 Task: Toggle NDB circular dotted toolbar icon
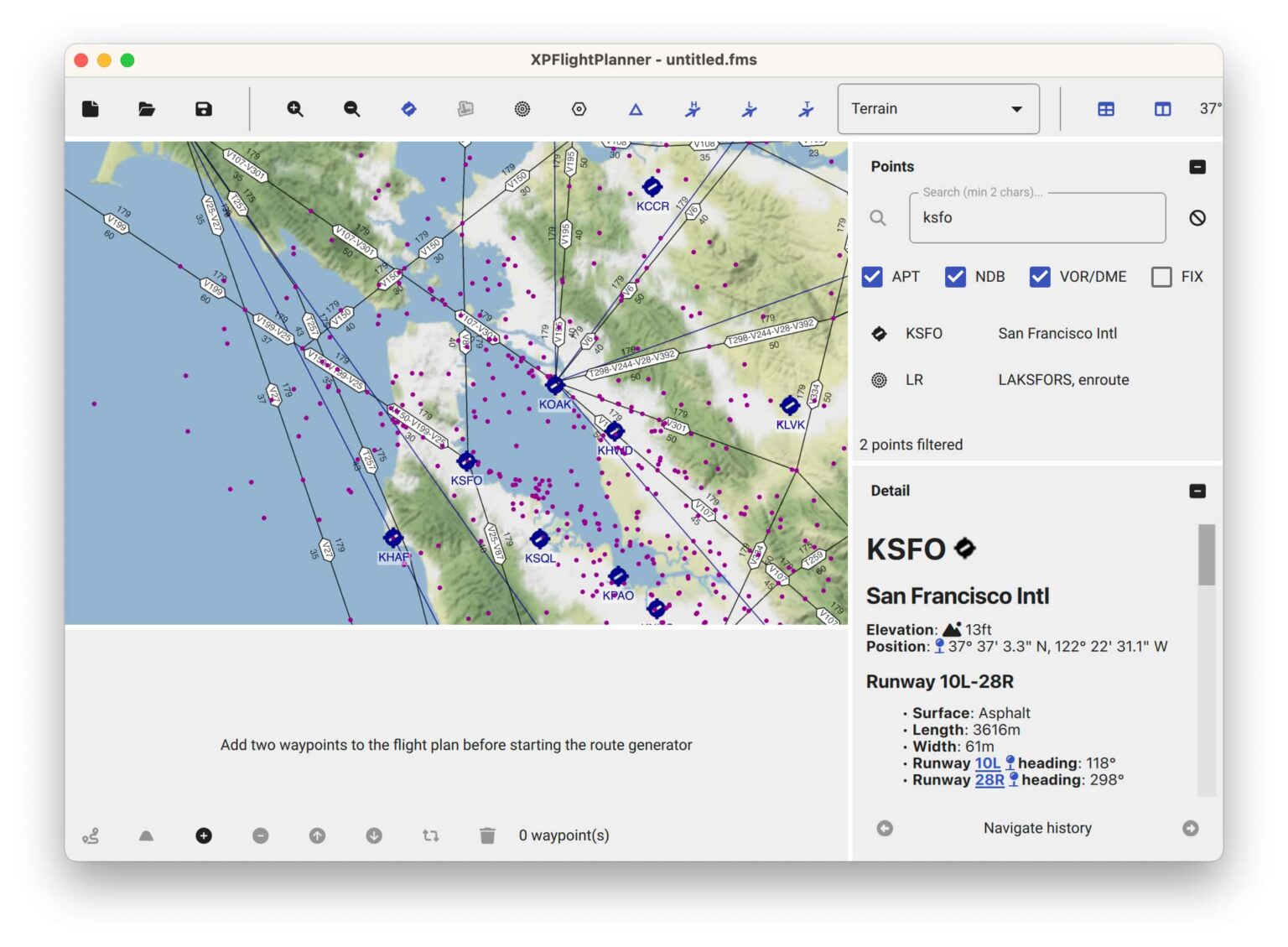pos(522,109)
